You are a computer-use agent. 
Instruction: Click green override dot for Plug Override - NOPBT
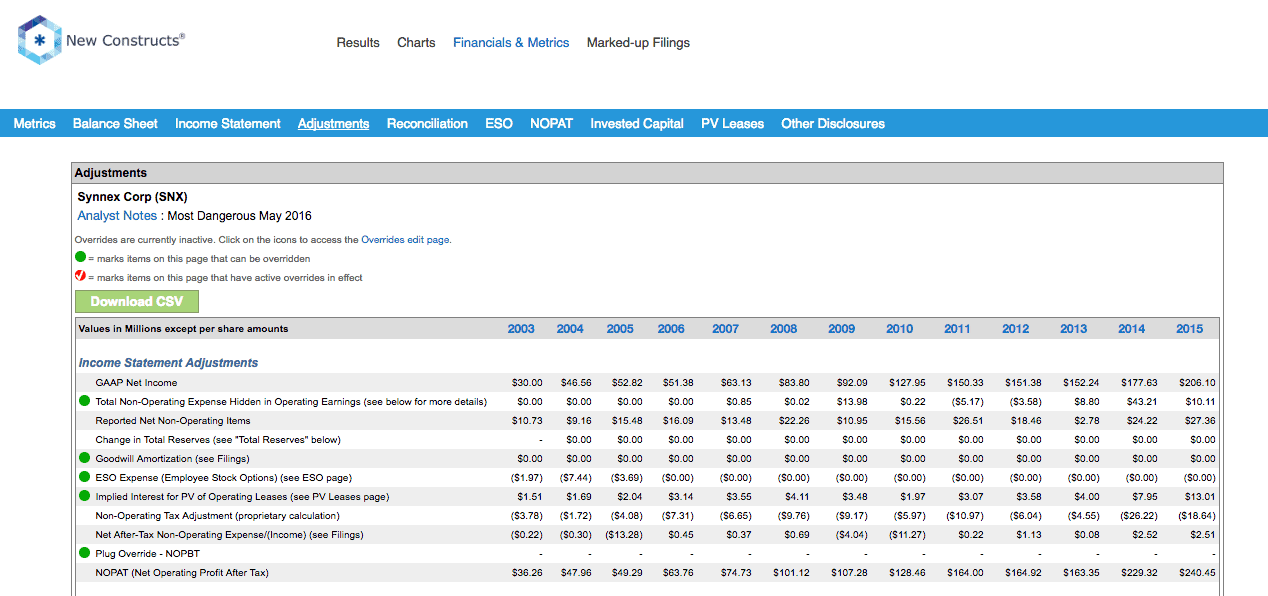[84, 554]
